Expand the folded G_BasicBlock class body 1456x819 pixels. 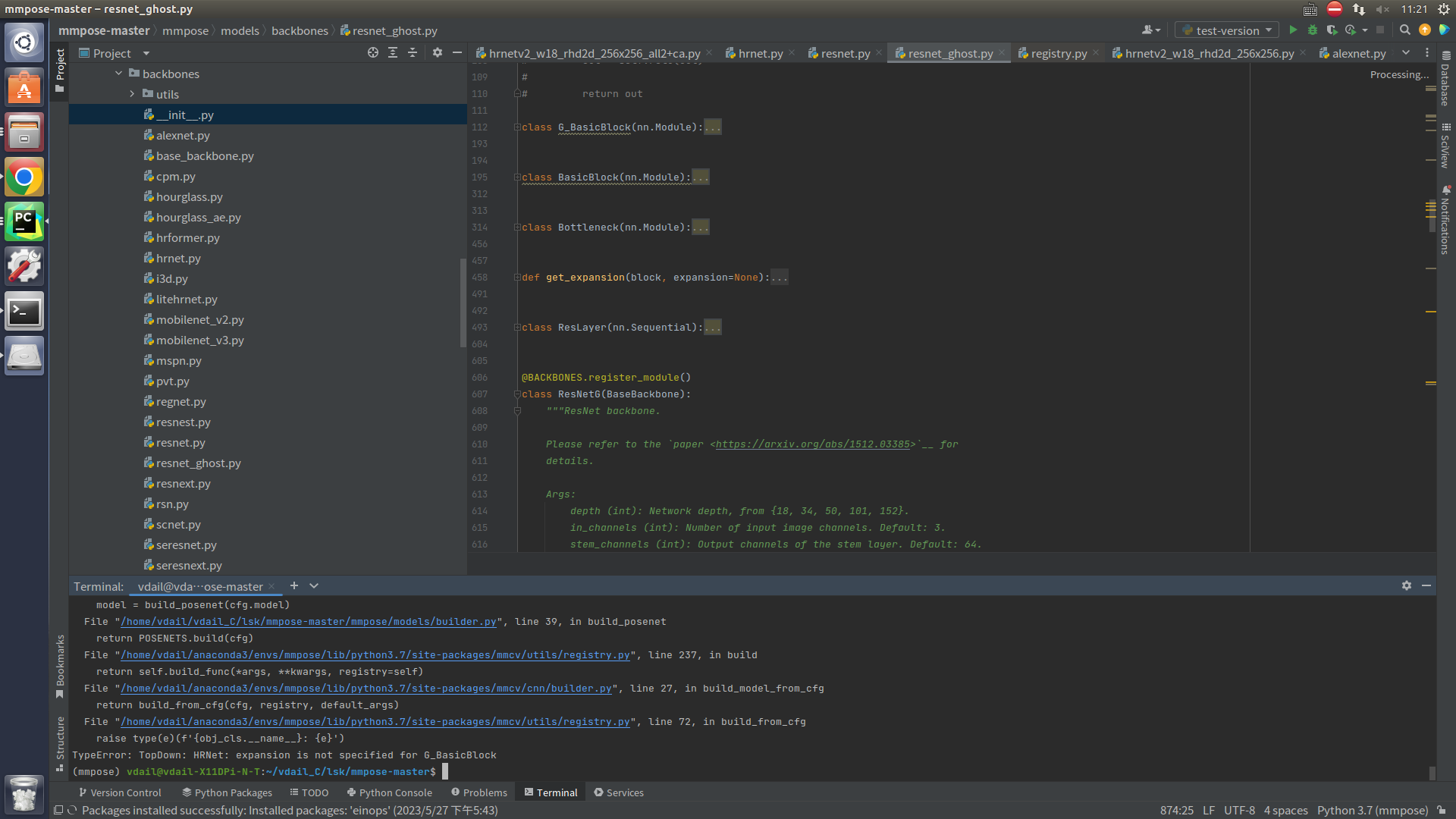tap(713, 127)
